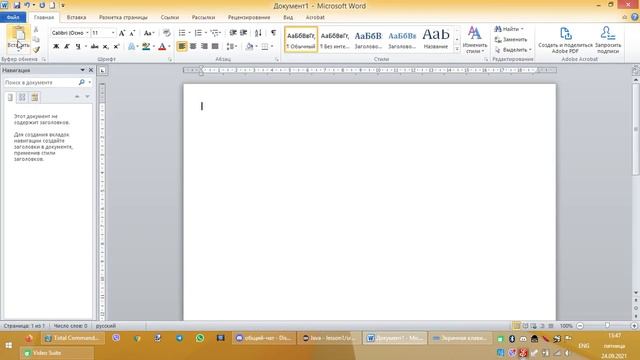This screenshot has height=360, width=640.
Task: Click the Text Effects glowing A icon
Action: pos(131,47)
